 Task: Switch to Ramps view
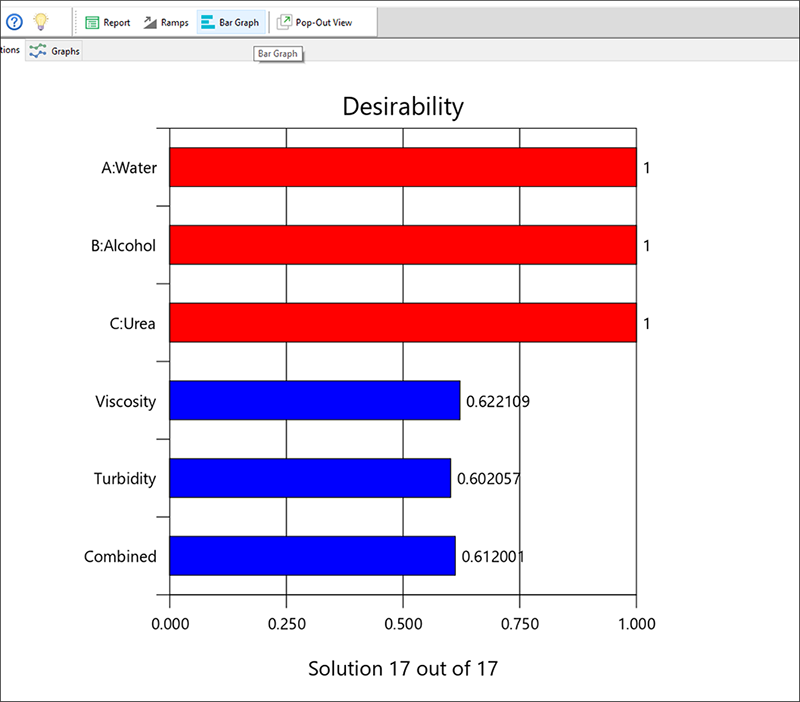pos(166,22)
